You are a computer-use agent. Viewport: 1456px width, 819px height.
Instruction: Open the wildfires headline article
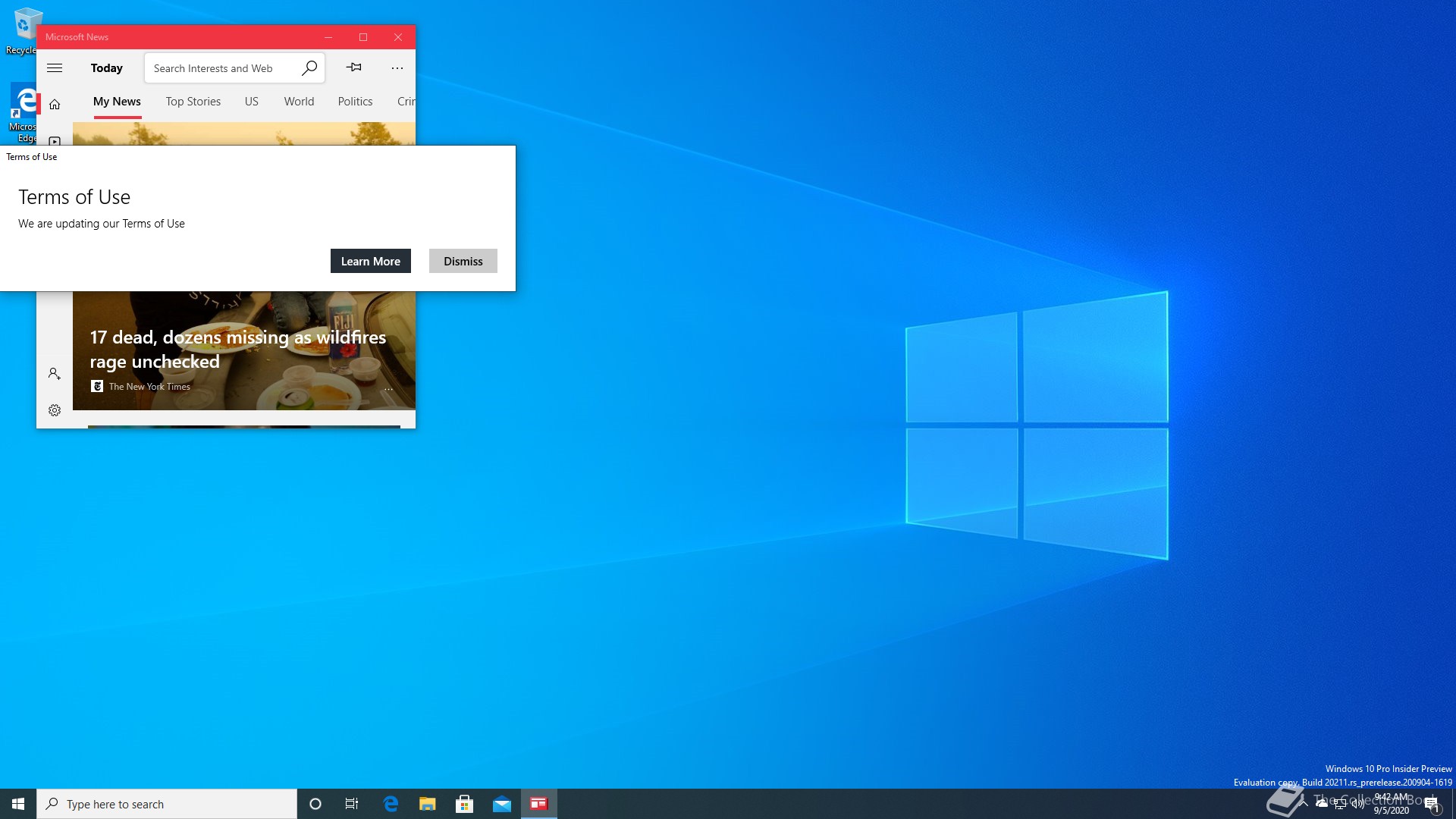(238, 350)
